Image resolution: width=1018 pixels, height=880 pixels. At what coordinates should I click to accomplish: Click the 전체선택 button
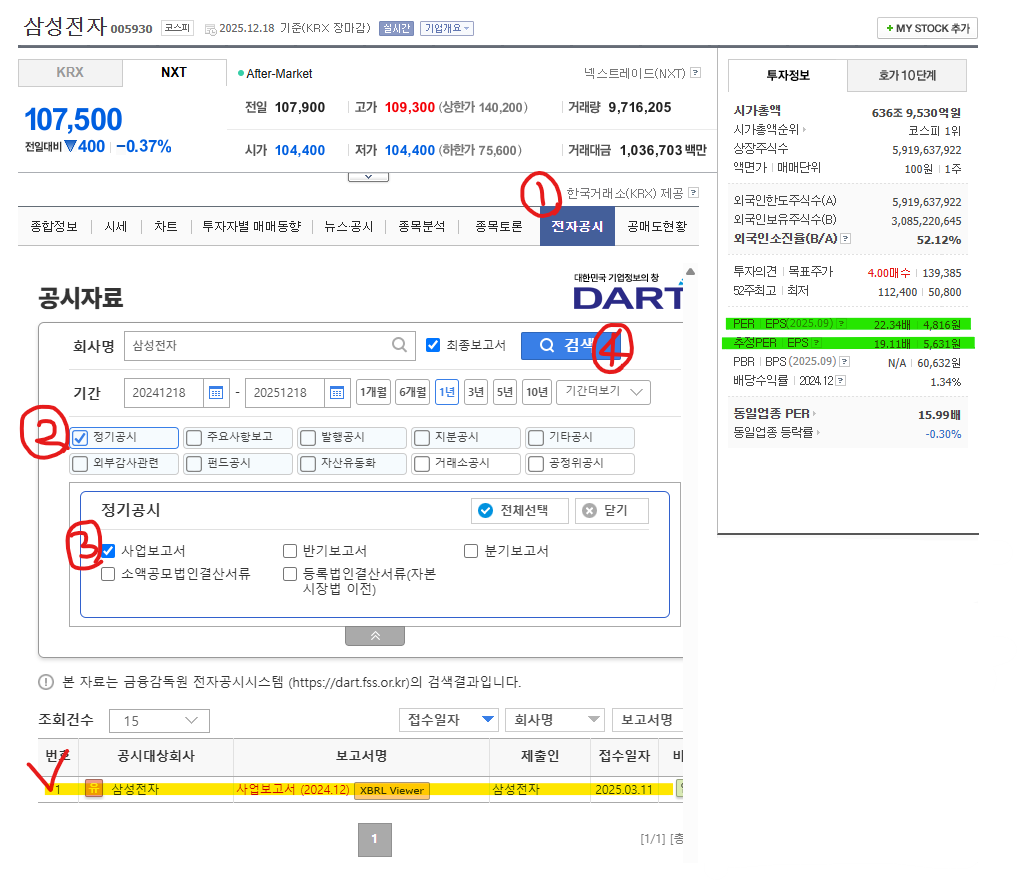pyautogui.click(x=520, y=510)
